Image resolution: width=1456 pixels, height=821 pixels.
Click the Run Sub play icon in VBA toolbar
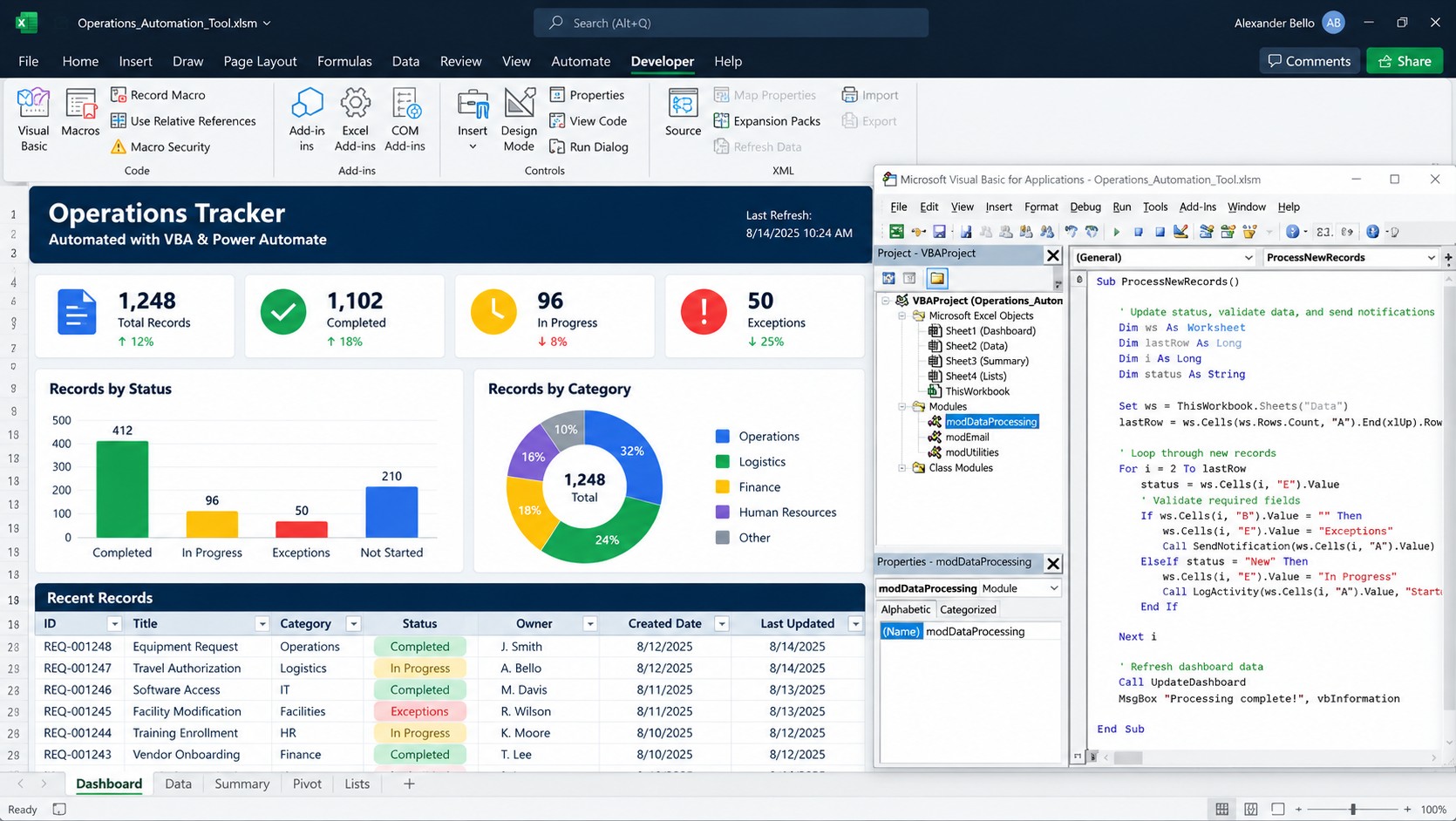pos(1116,232)
